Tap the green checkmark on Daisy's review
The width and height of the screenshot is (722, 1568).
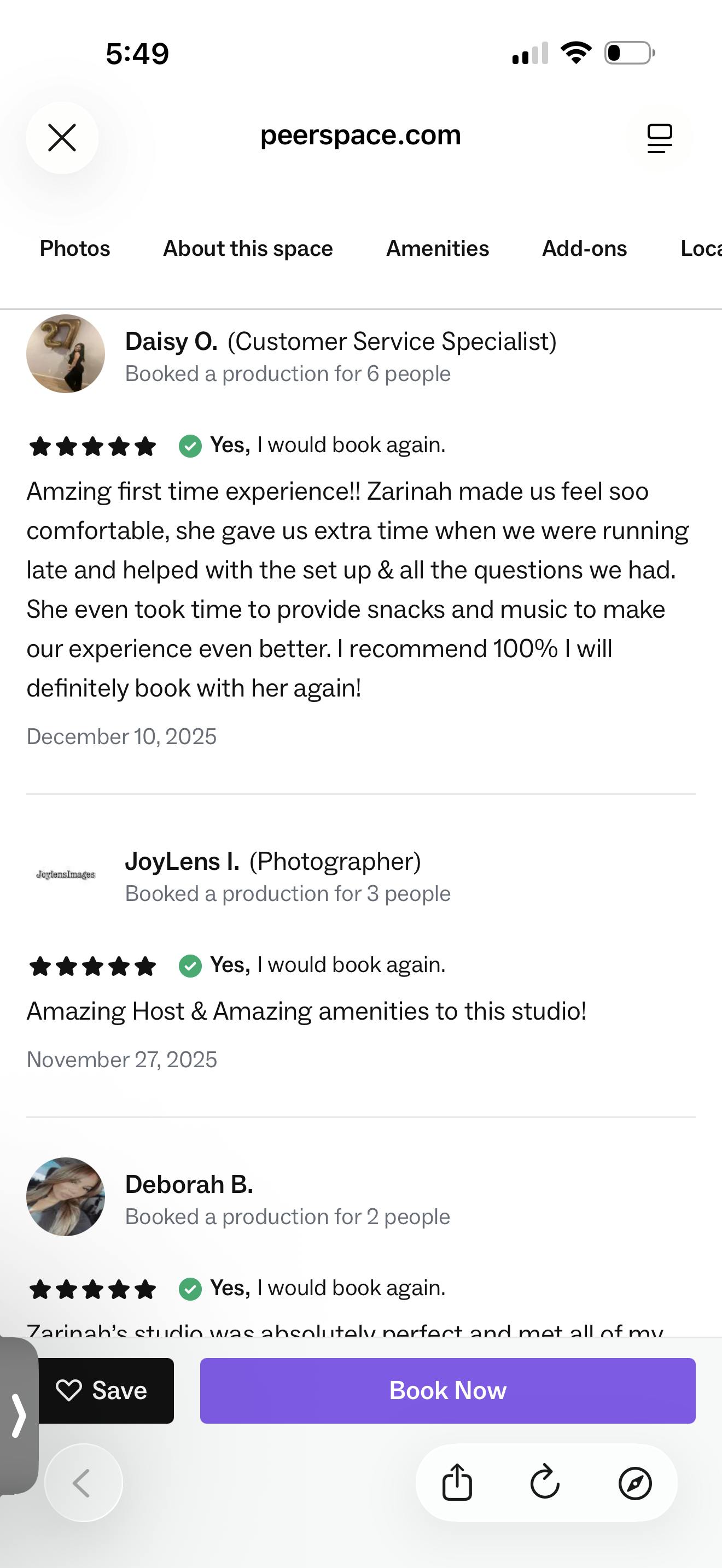coord(190,446)
